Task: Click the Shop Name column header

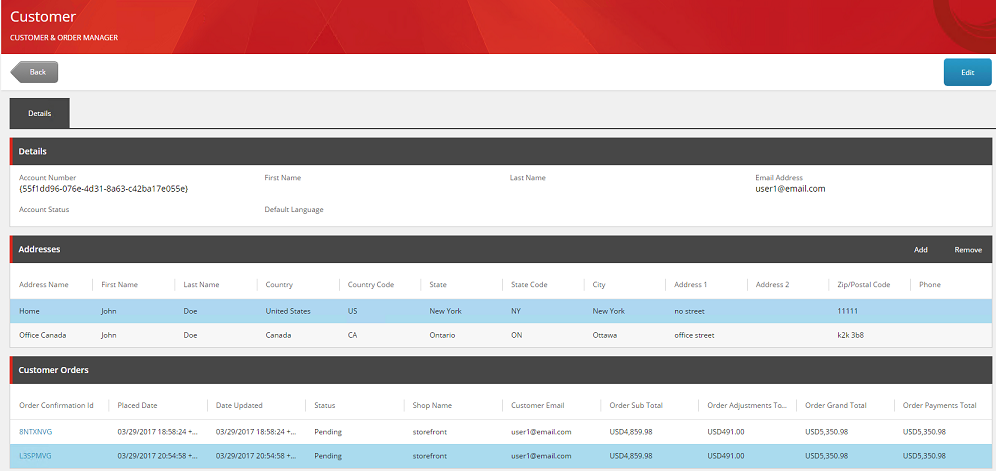Action: [x=433, y=406]
